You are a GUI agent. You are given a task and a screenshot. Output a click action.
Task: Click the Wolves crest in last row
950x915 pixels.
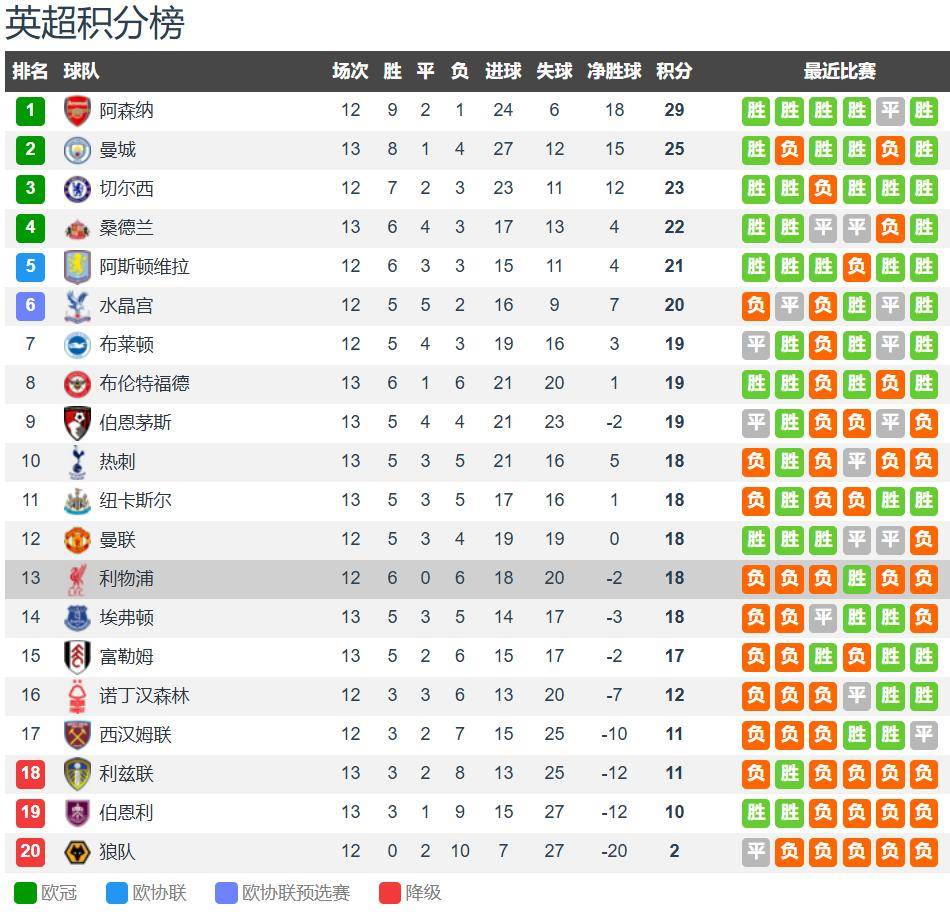77,851
